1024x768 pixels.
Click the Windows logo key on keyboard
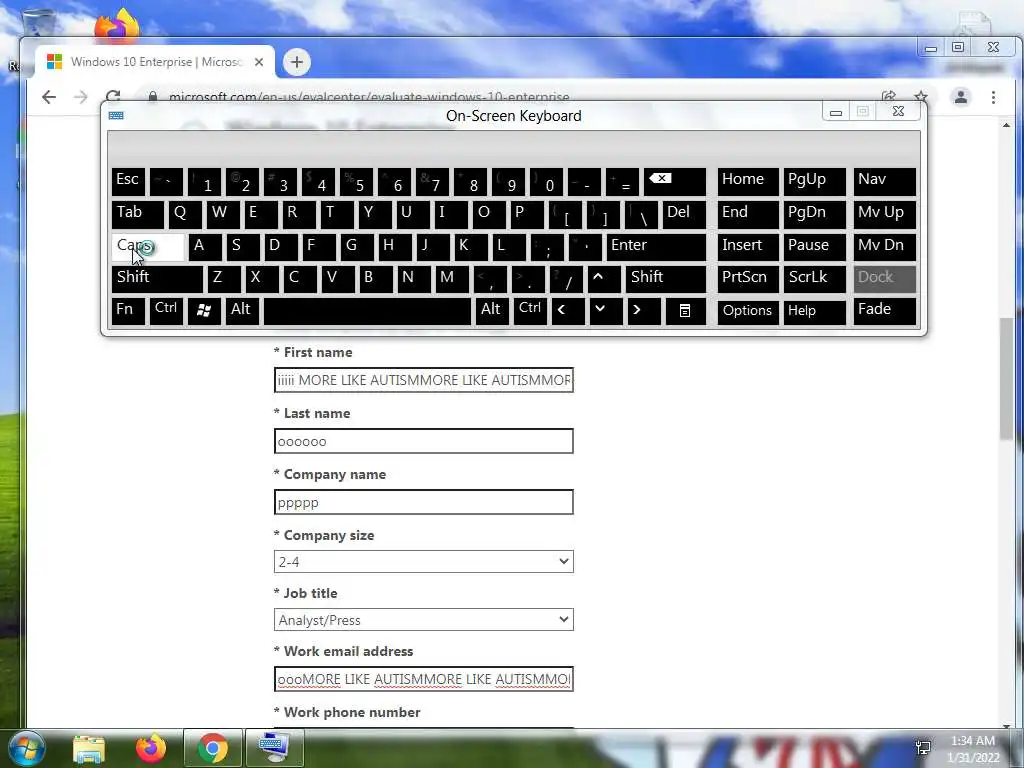pos(204,311)
